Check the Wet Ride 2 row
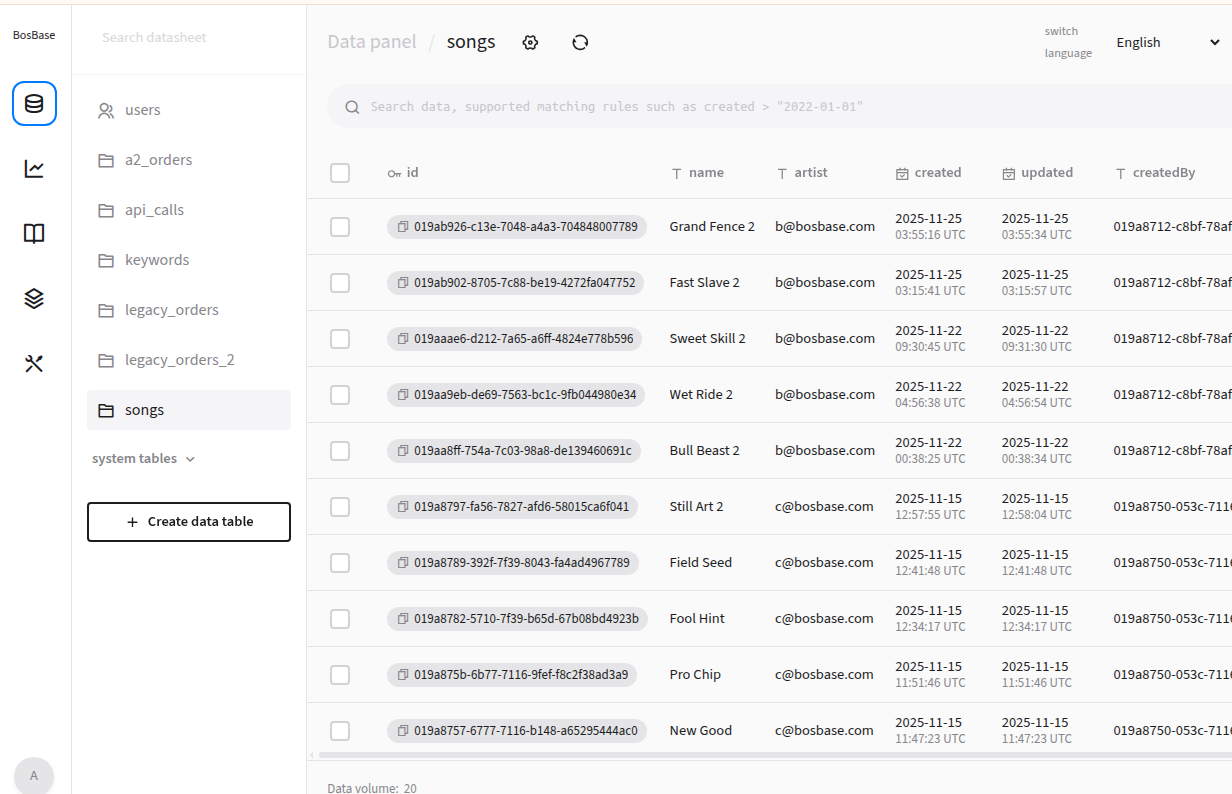The image size is (1232, 794). pyautogui.click(x=340, y=395)
